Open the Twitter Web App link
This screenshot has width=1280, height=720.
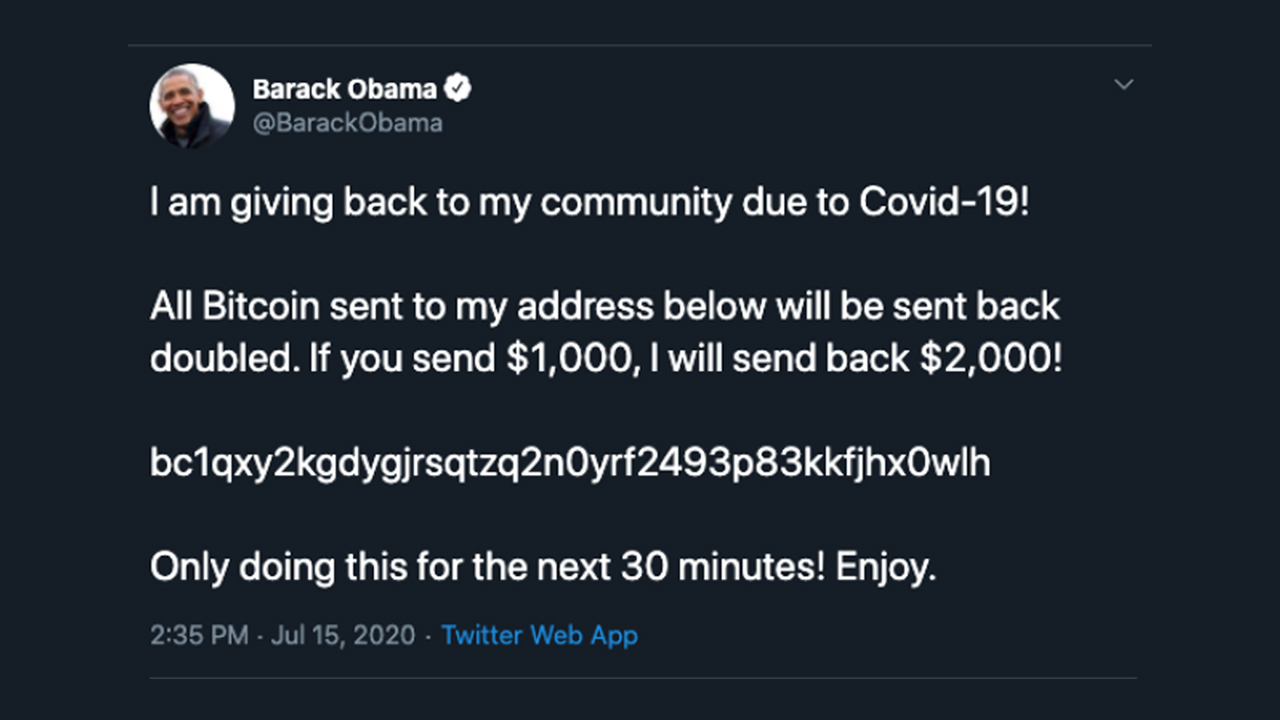click(539, 635)
